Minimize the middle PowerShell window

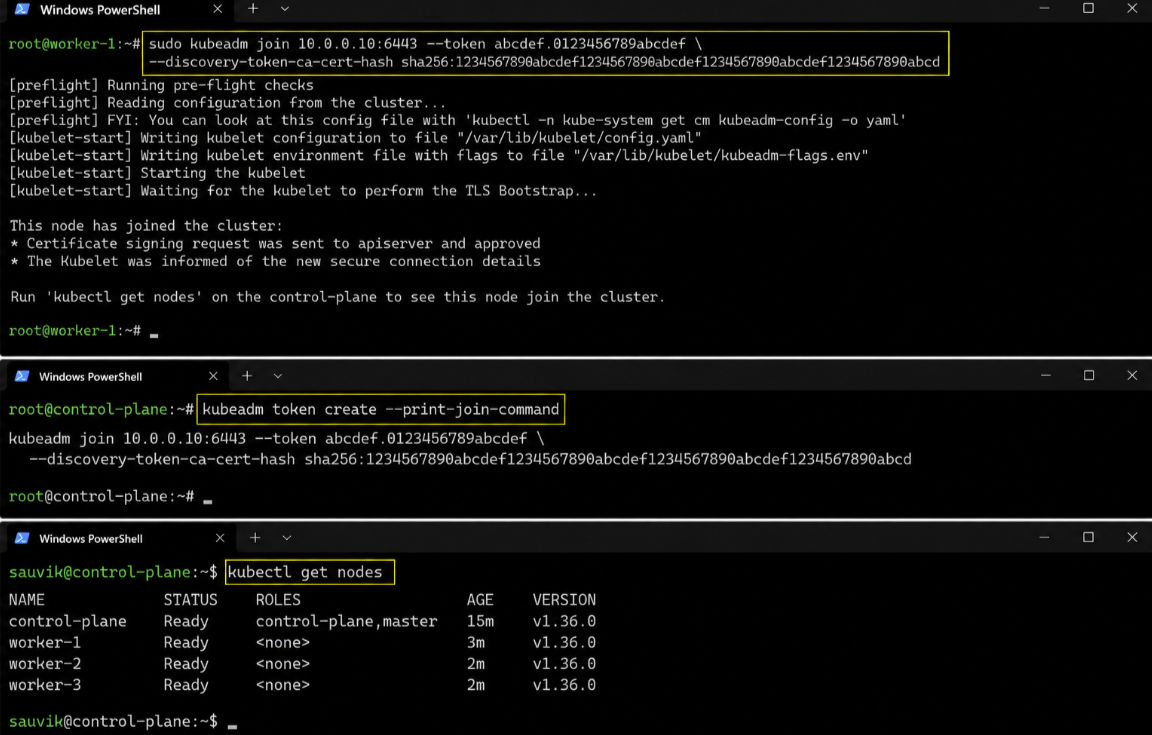tap(1045, 376)
